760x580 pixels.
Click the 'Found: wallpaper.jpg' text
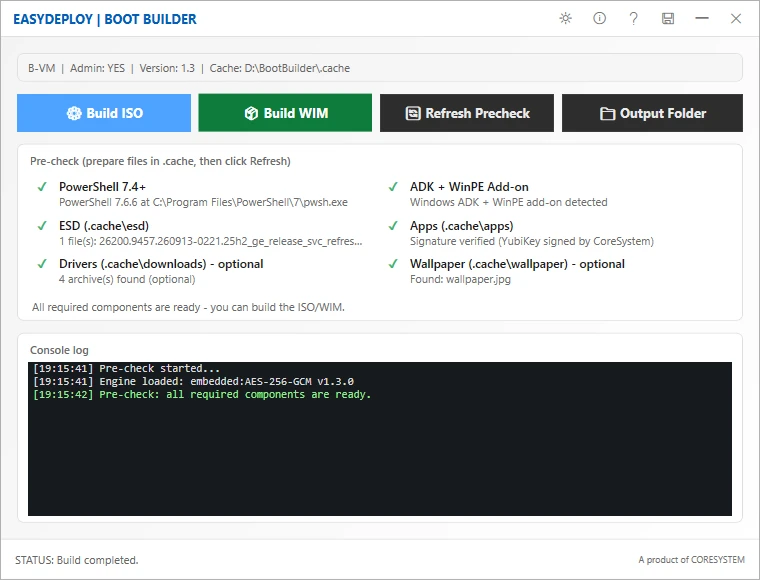pyautogui.click(x=460, y=279)
